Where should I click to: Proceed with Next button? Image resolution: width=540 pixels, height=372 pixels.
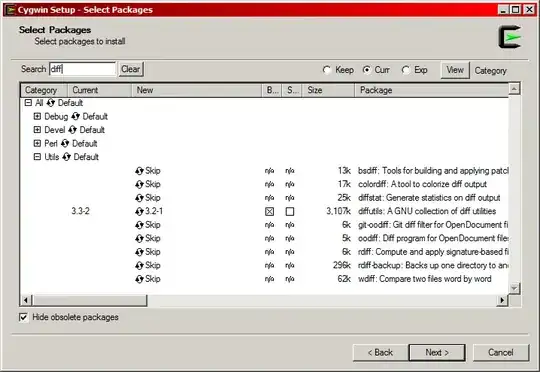(437, 353)
